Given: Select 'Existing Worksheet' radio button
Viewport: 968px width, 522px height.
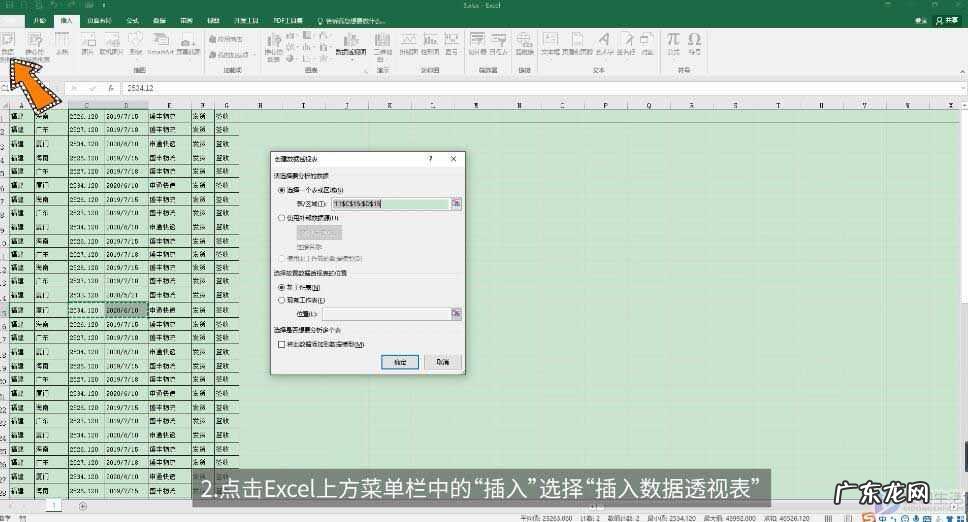Looking at the screenshot, I should (x=282, y=300).
